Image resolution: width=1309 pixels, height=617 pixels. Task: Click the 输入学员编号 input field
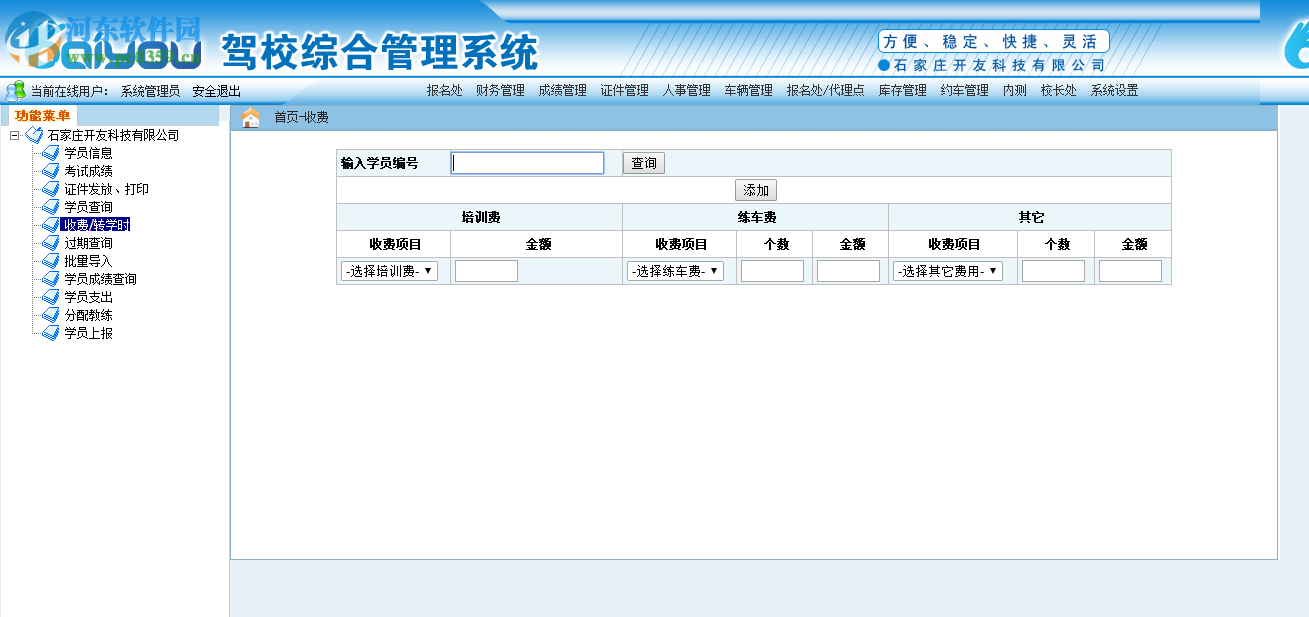(527, 162)
